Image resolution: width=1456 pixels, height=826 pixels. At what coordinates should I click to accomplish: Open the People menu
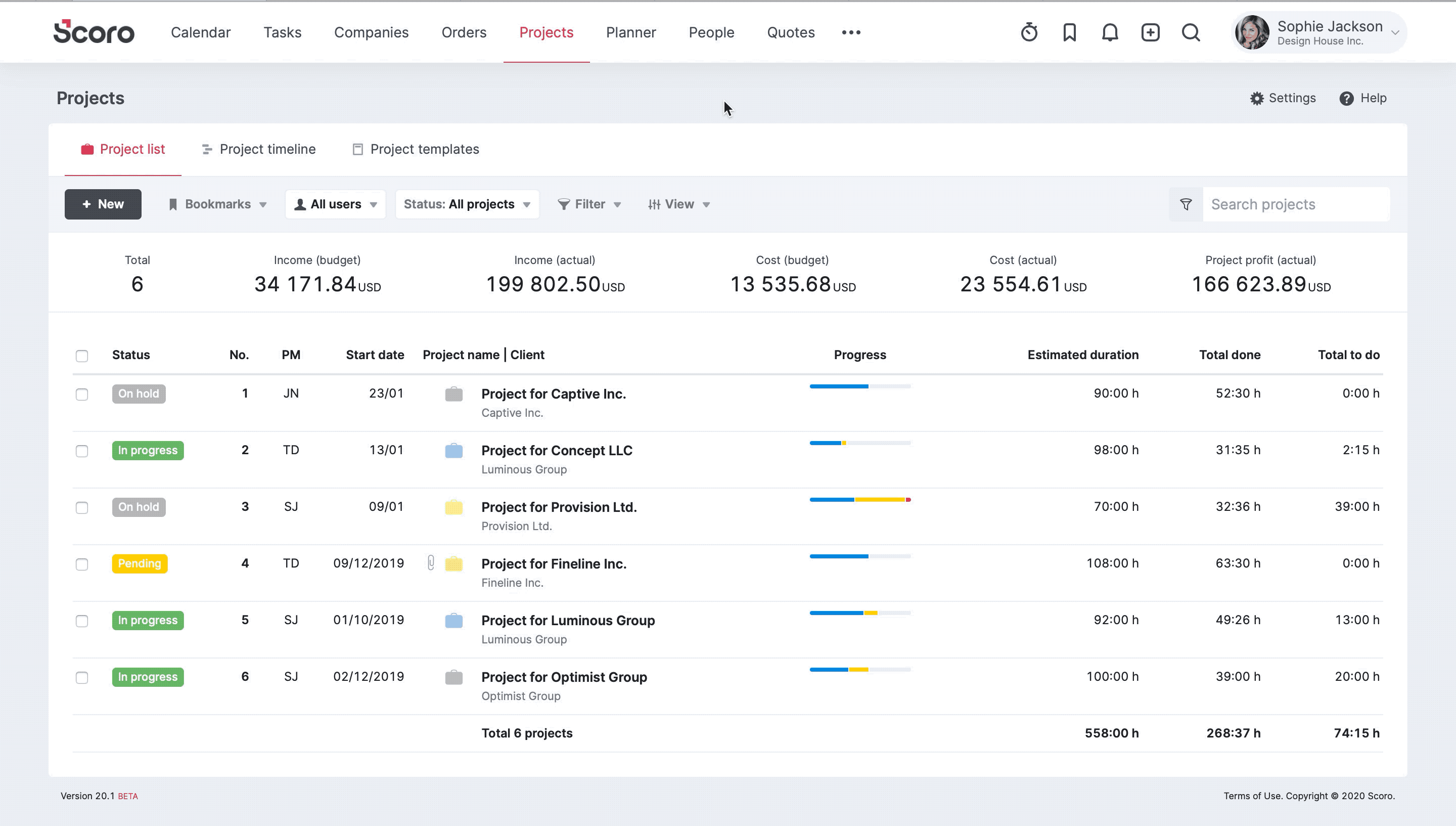pyautogui.click(x=711, y=32)
